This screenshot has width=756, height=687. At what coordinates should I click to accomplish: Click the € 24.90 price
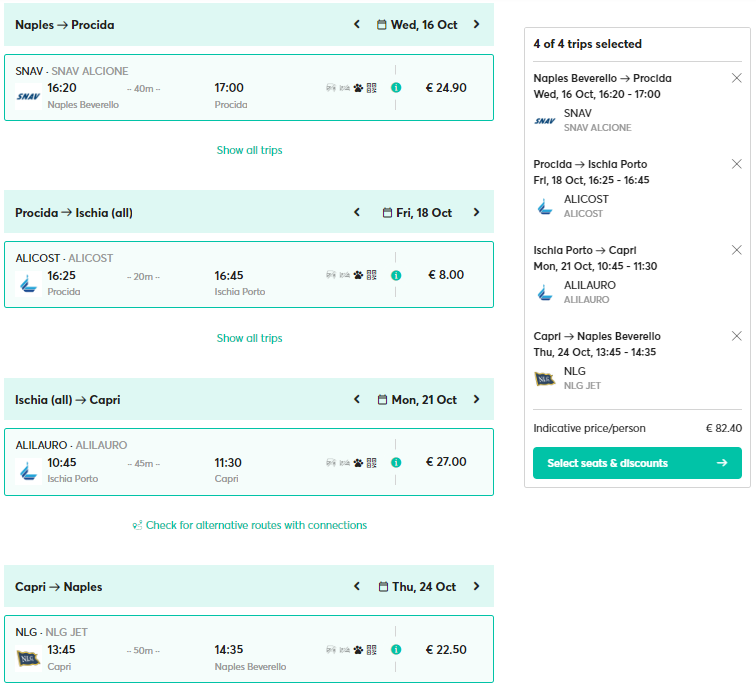pos(446,88)
